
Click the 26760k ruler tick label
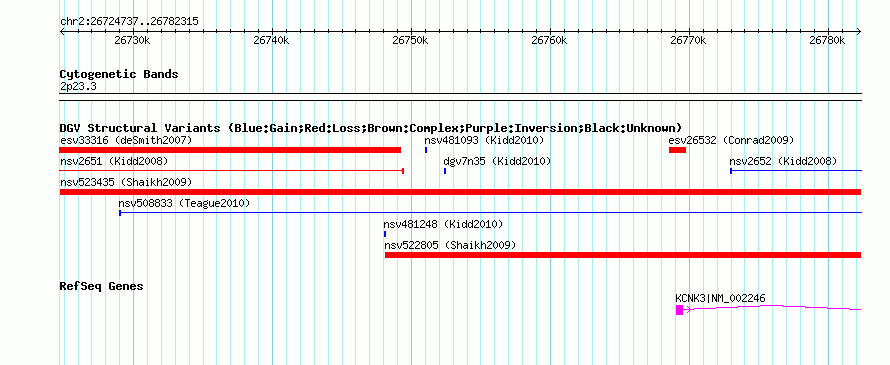tap(549, 40)
